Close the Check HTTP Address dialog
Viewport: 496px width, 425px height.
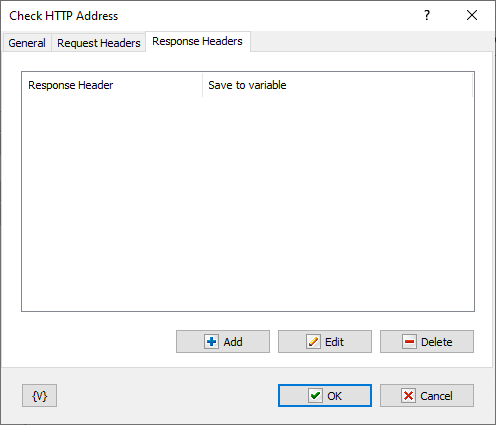click(472, 15)
